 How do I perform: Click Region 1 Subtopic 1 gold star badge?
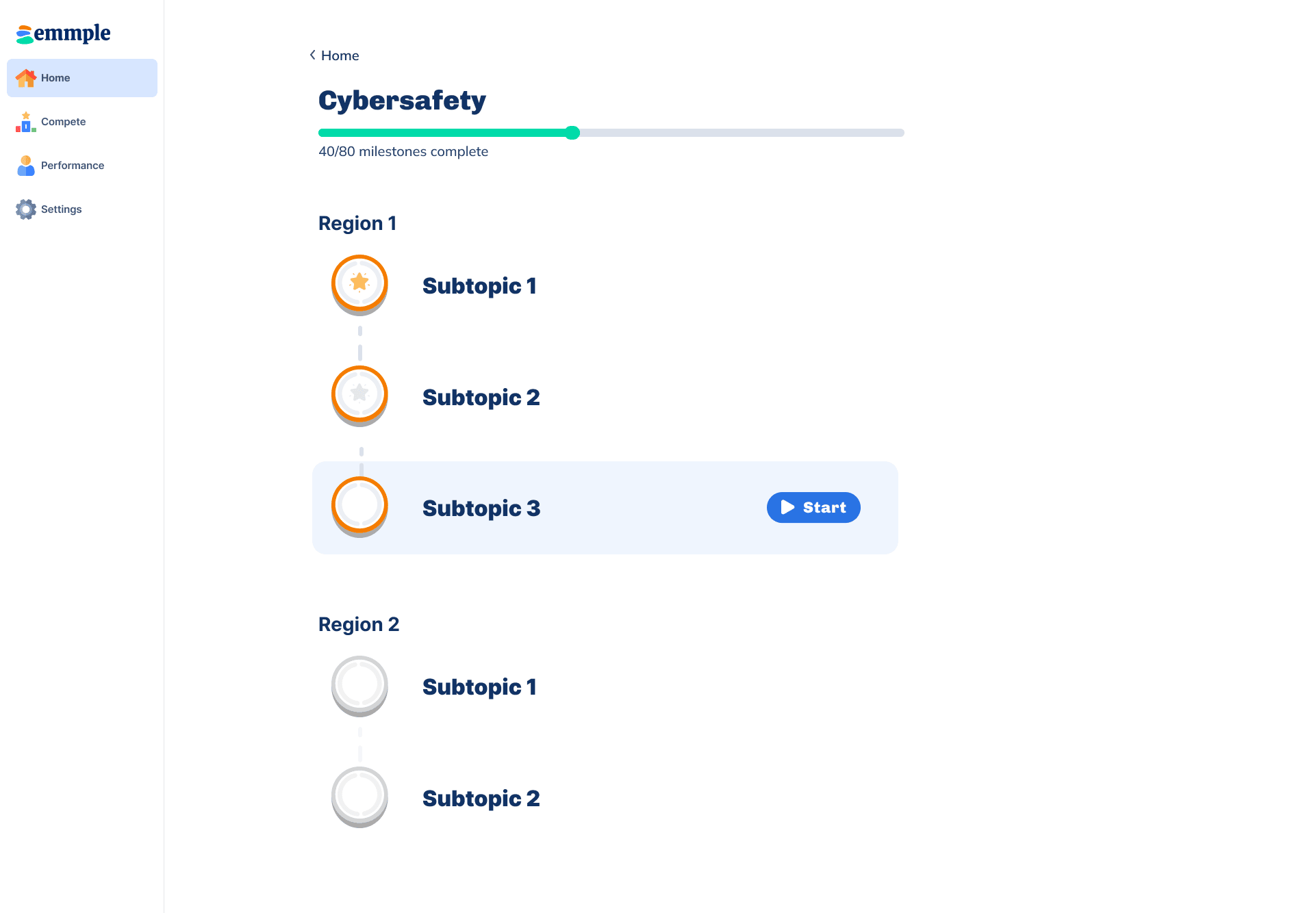359,284
